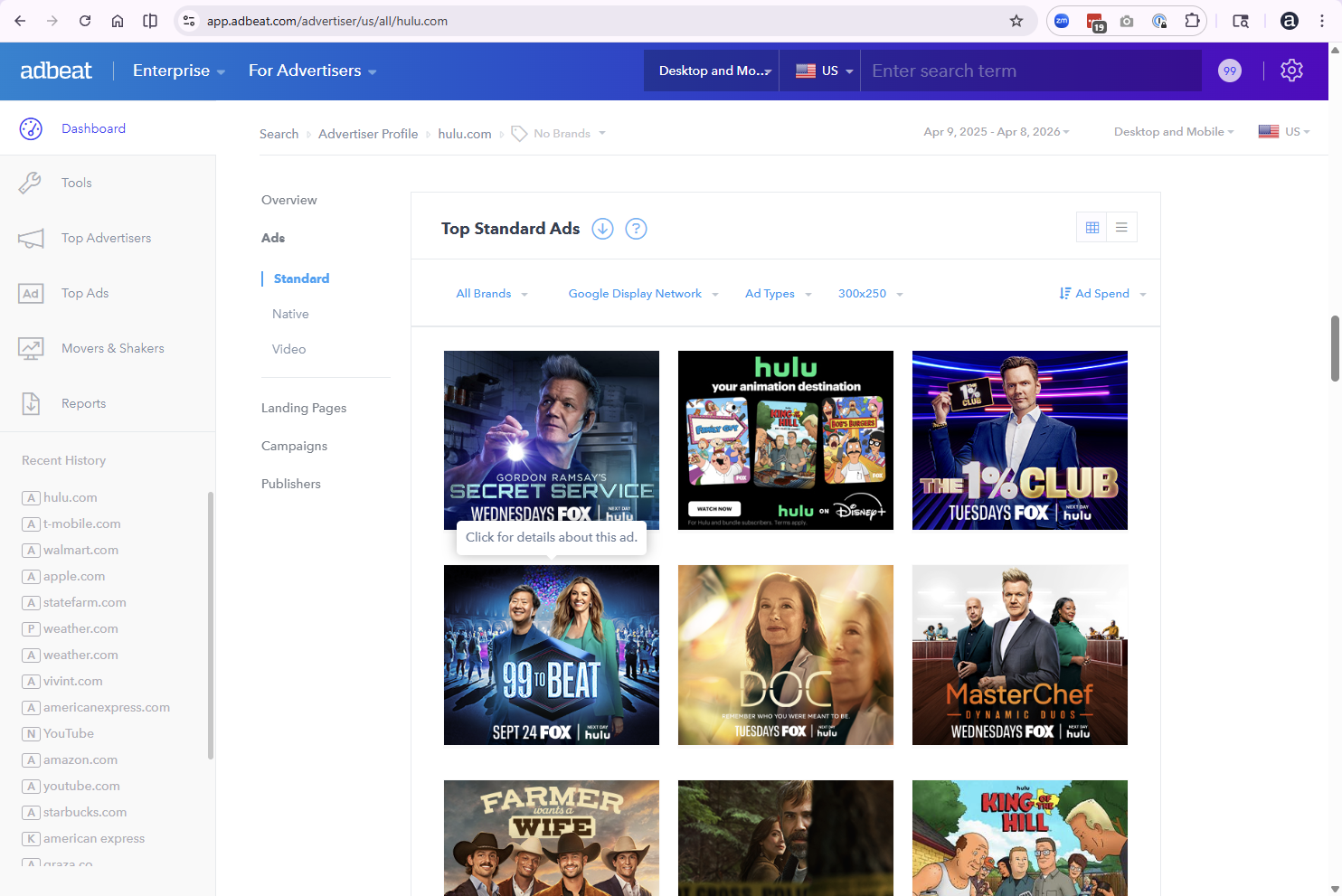Open the settings gear icon
The image size is (1342, 896).
pyautogui.click(x=1291, y=71)
